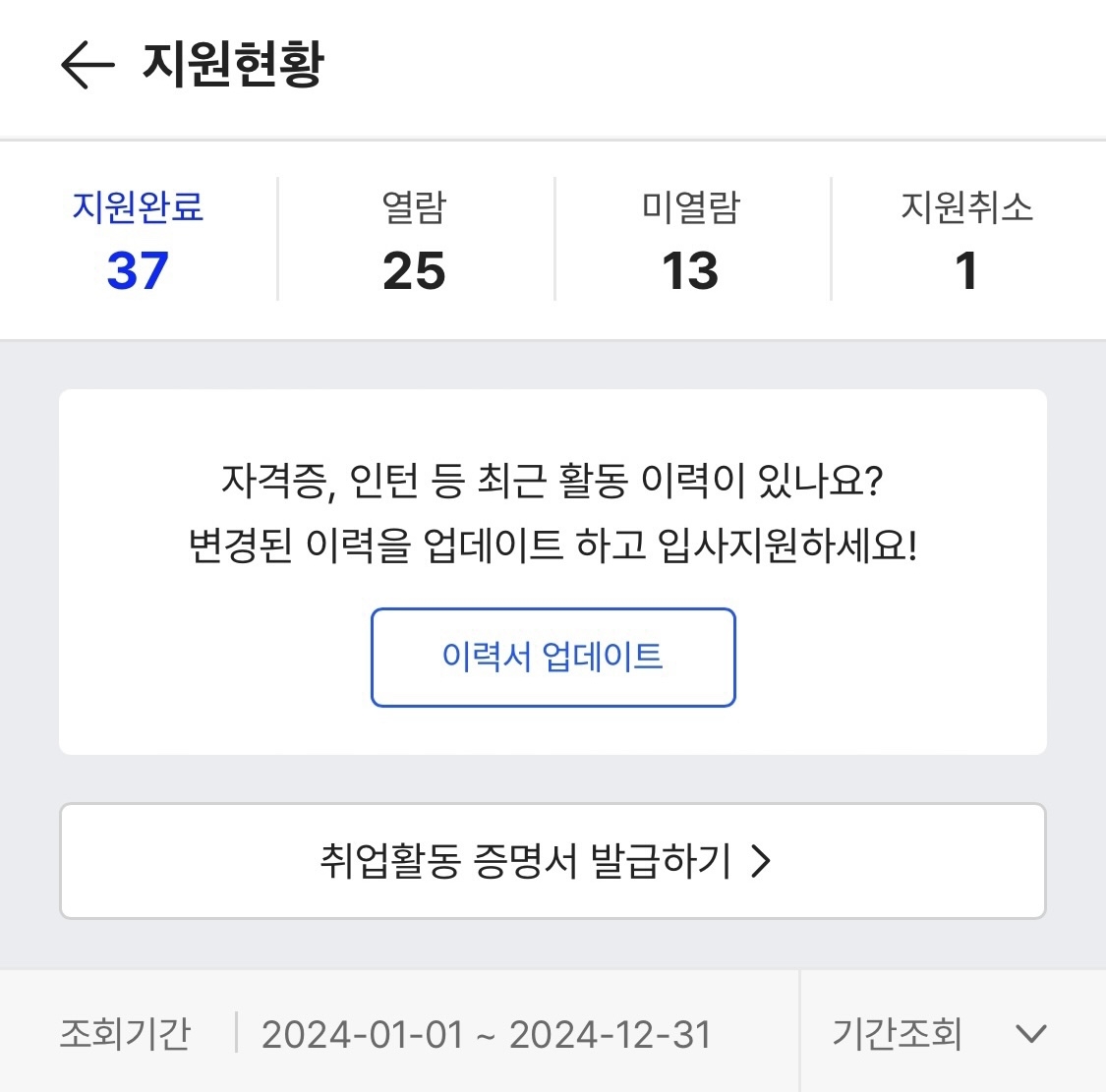Image resolution: width=1106 pixels, height=1092 pixels.
Task: Select the 지원완료 tab showing 37
Action: click(x=137, y=239)
